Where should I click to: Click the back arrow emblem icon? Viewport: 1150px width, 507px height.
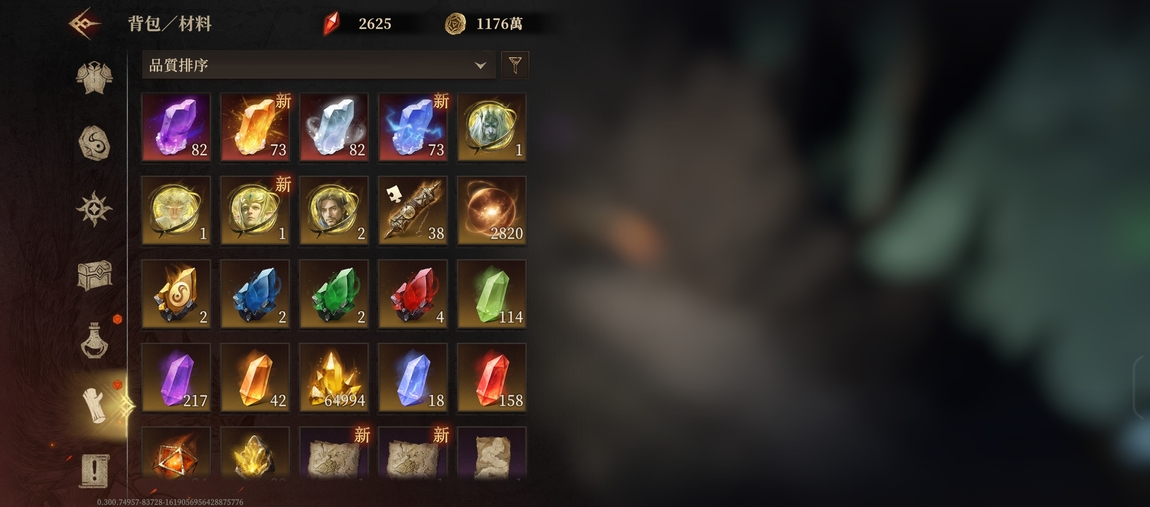pos(85,23)
